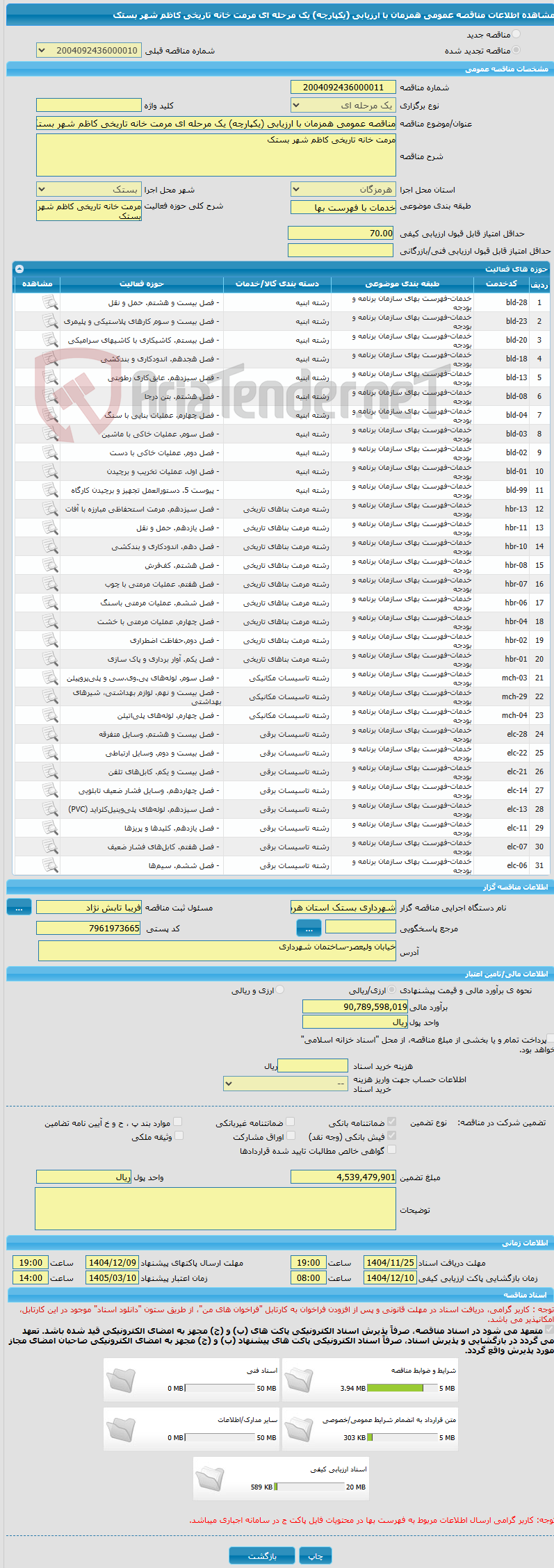View details icon for row hbr-07
The width and height of the screenshot is (554, 1568).
pos(49,584)
